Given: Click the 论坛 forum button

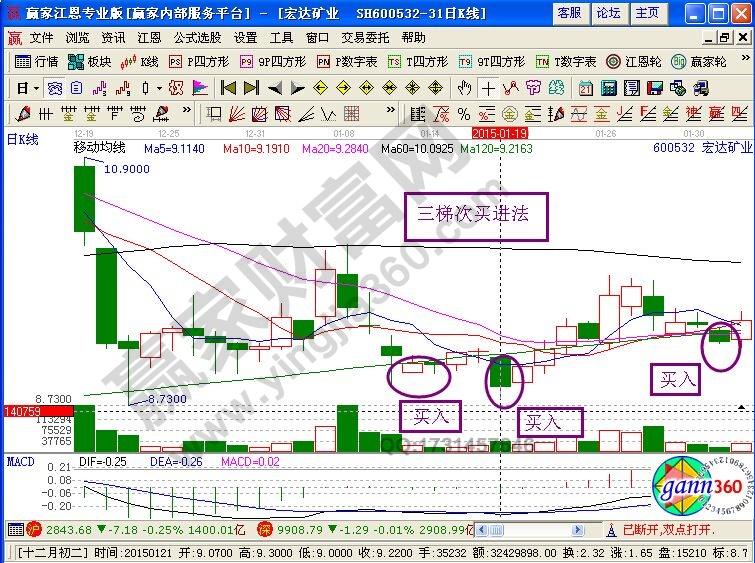Looking at the screenshot, I should [x=608, y=13].
